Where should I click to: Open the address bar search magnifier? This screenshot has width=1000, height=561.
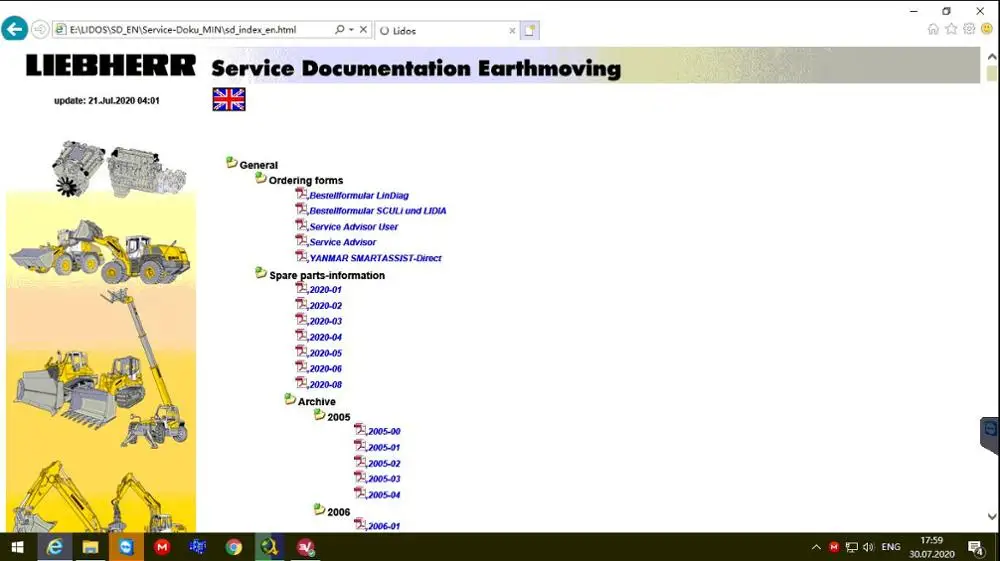[339, 29]
